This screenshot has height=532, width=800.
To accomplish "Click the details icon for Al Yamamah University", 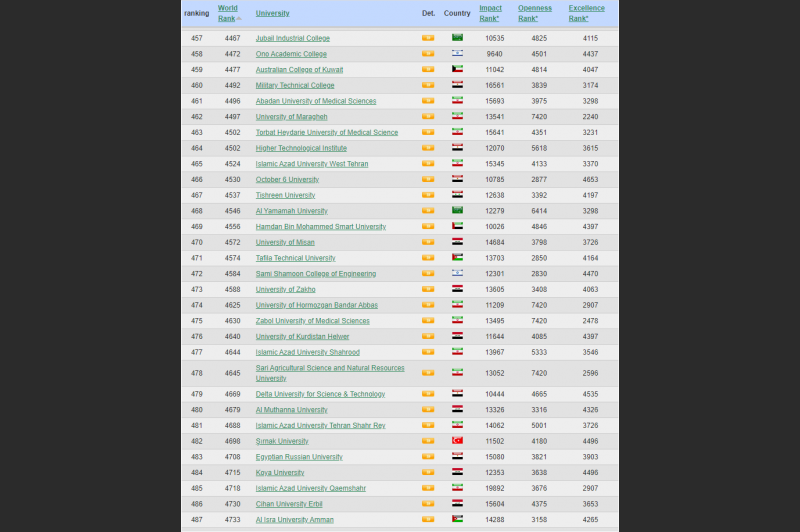I will click(428, 211).
